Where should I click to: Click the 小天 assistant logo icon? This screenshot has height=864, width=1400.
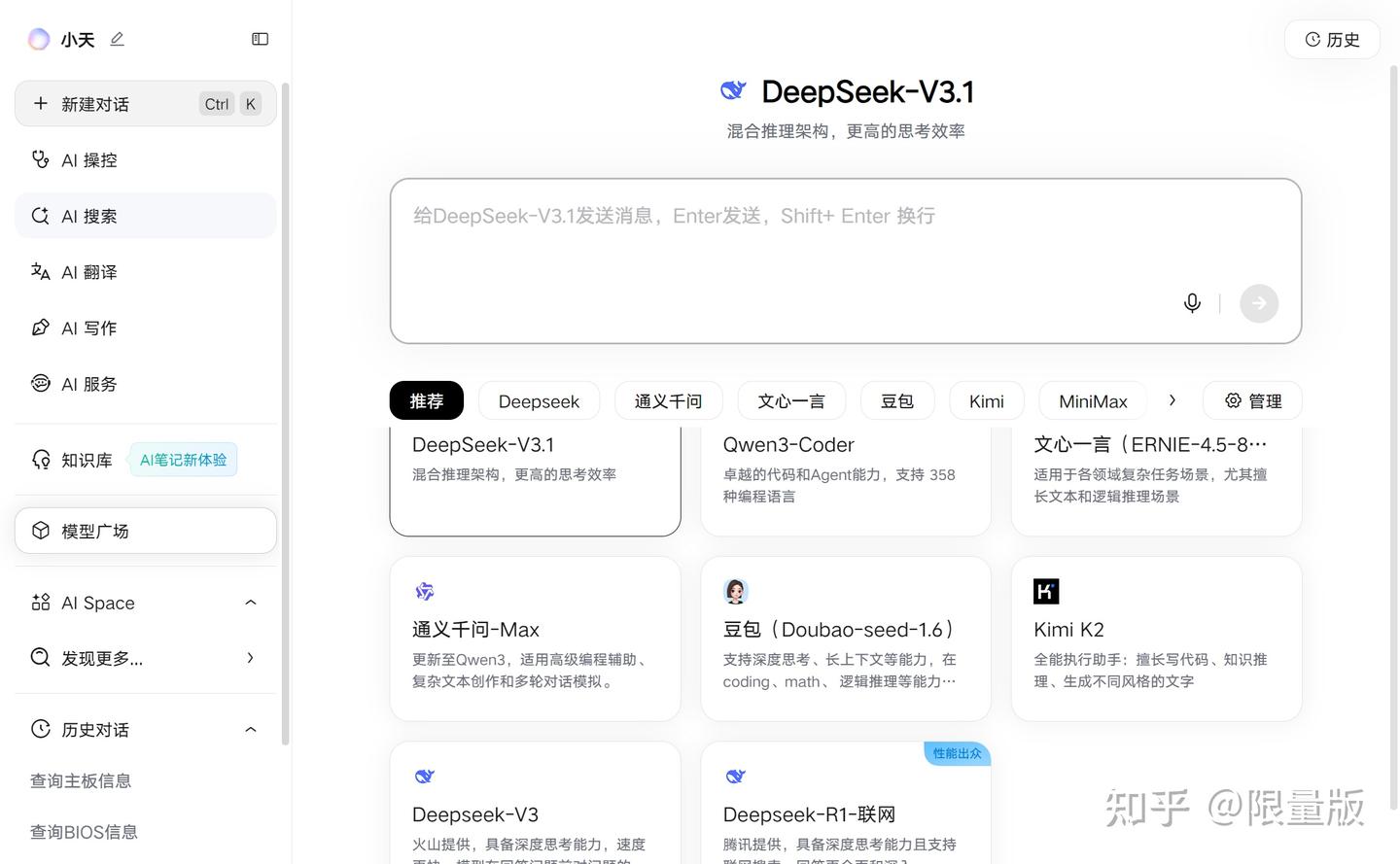click(39, 39)
